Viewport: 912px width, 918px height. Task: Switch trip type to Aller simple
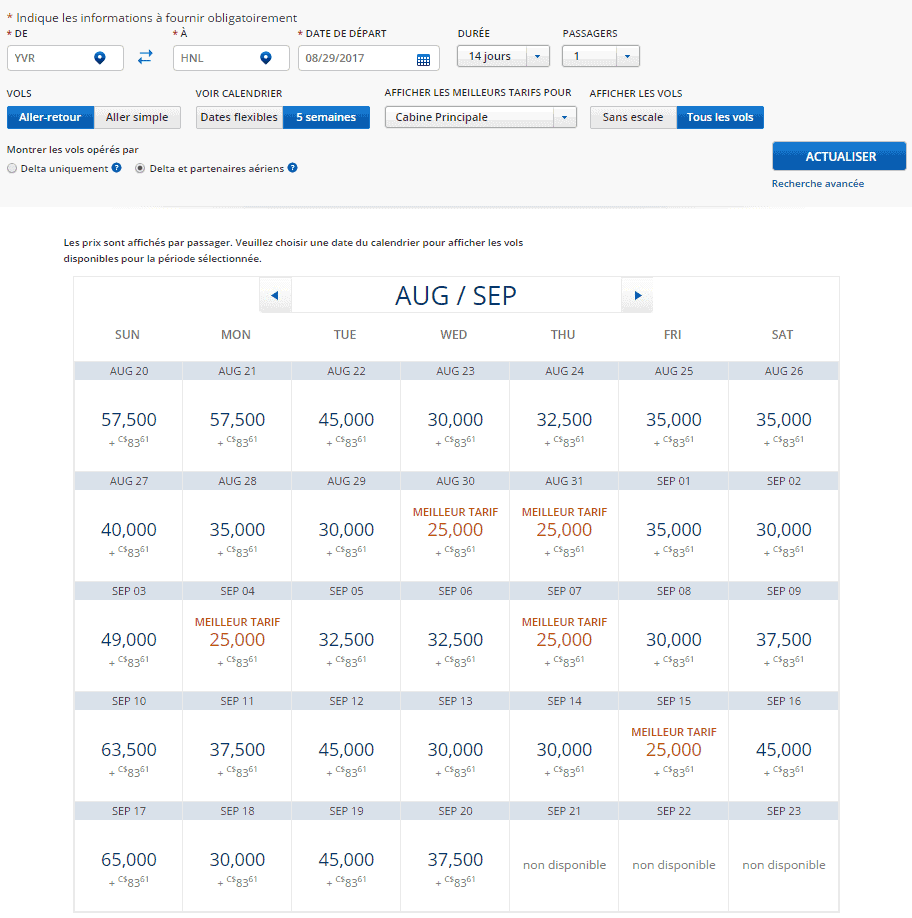[x=138, y=117]
